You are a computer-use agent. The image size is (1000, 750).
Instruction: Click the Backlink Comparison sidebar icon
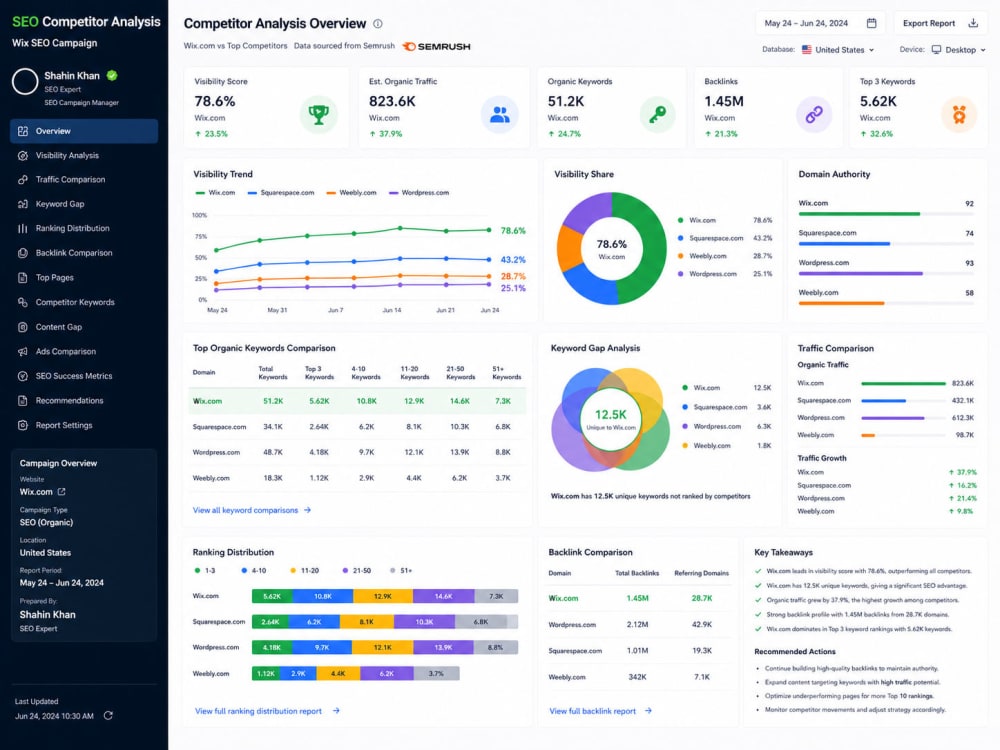click(23, 253)
